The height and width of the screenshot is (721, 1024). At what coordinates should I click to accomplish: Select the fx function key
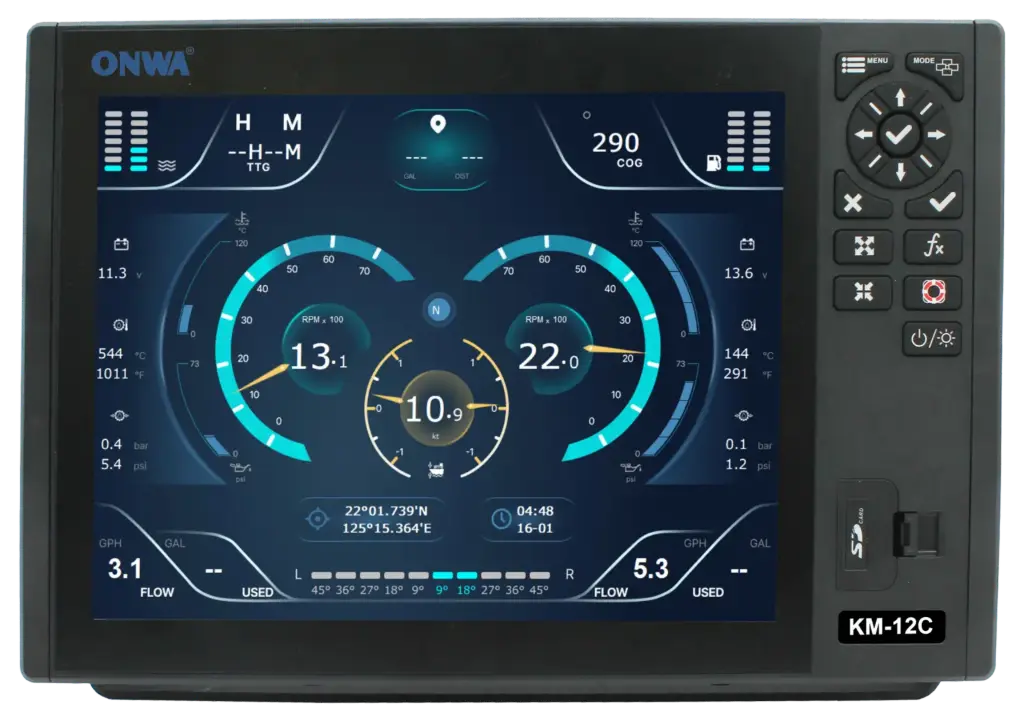(932, 246)
